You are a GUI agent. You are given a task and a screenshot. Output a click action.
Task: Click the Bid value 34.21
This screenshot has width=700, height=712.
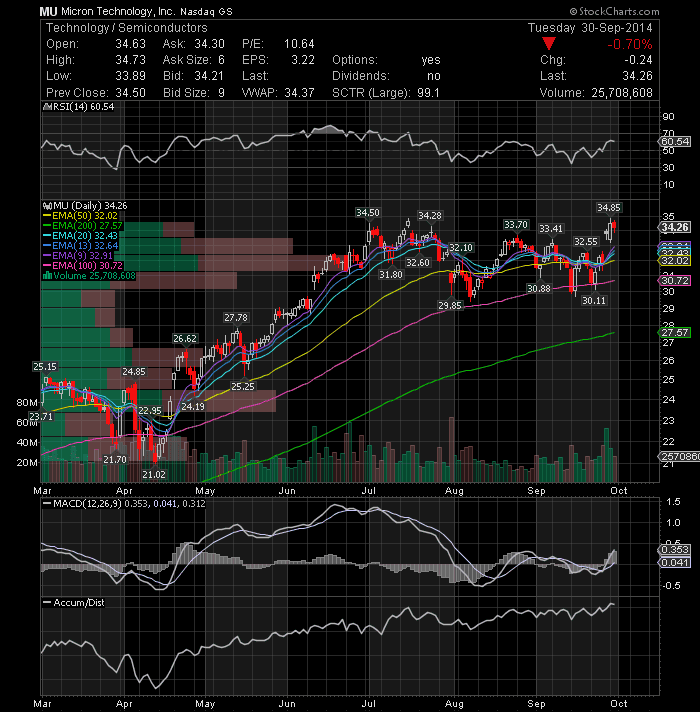[x=209, y=76]
